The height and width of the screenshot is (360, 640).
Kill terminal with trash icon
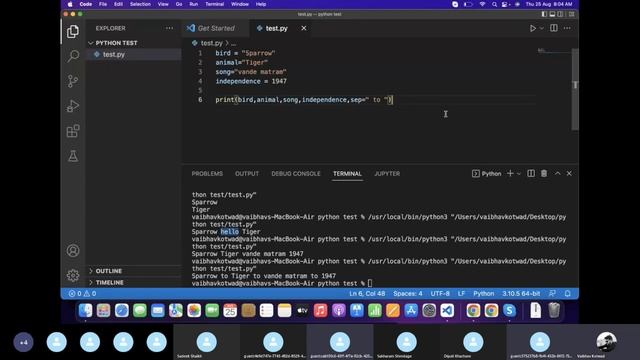(544, 173)
